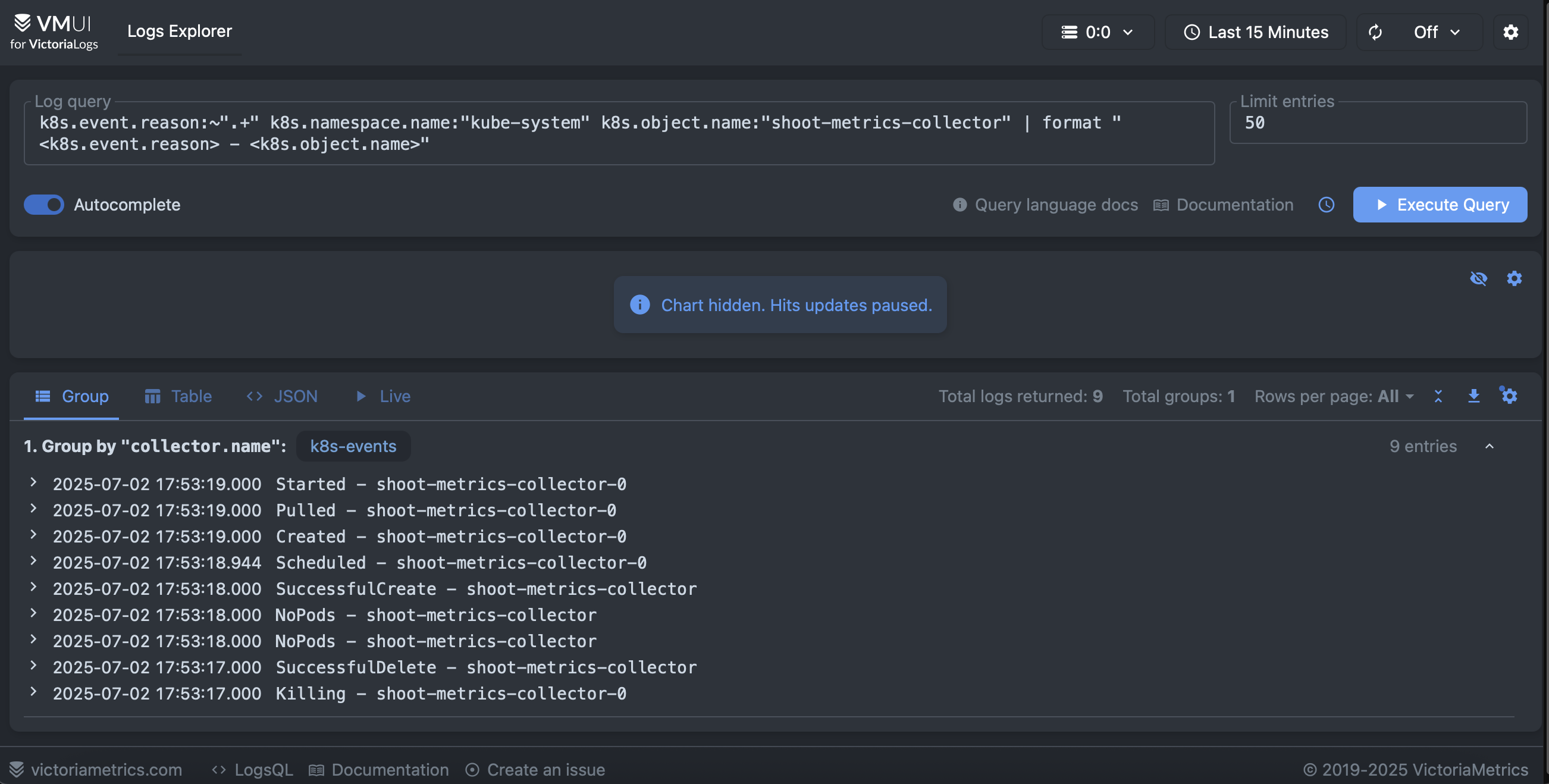Download logs using the download icon
The width and height of the screenshot is (1549, 784).
click(x=1473, y=396)
